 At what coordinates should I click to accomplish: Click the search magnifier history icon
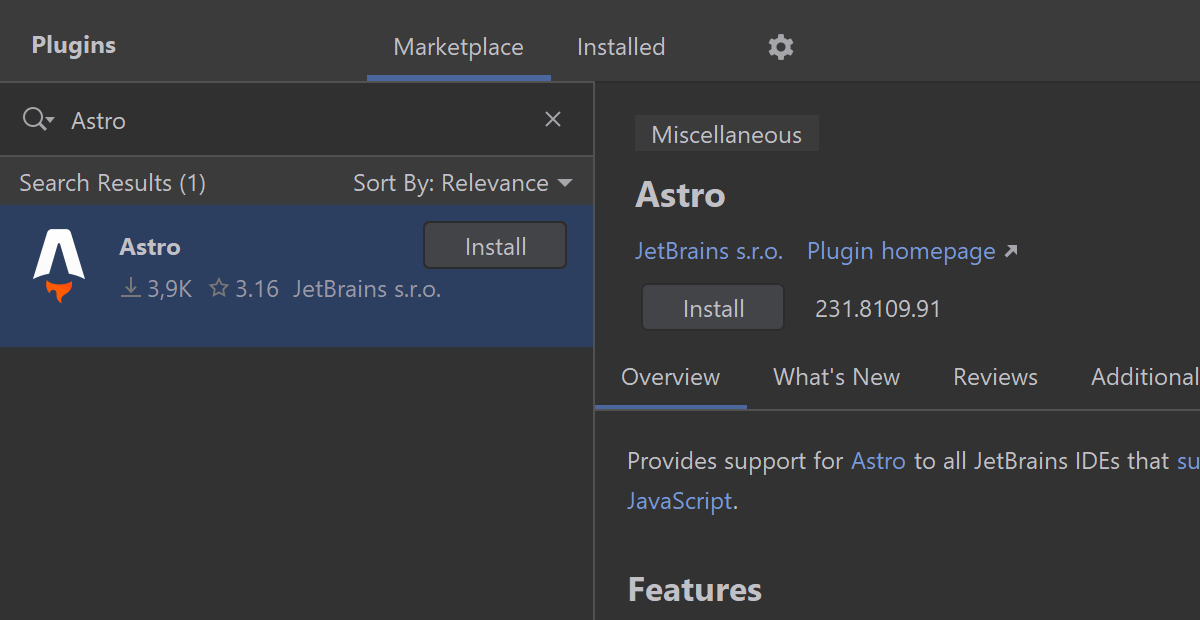point(38,120)
